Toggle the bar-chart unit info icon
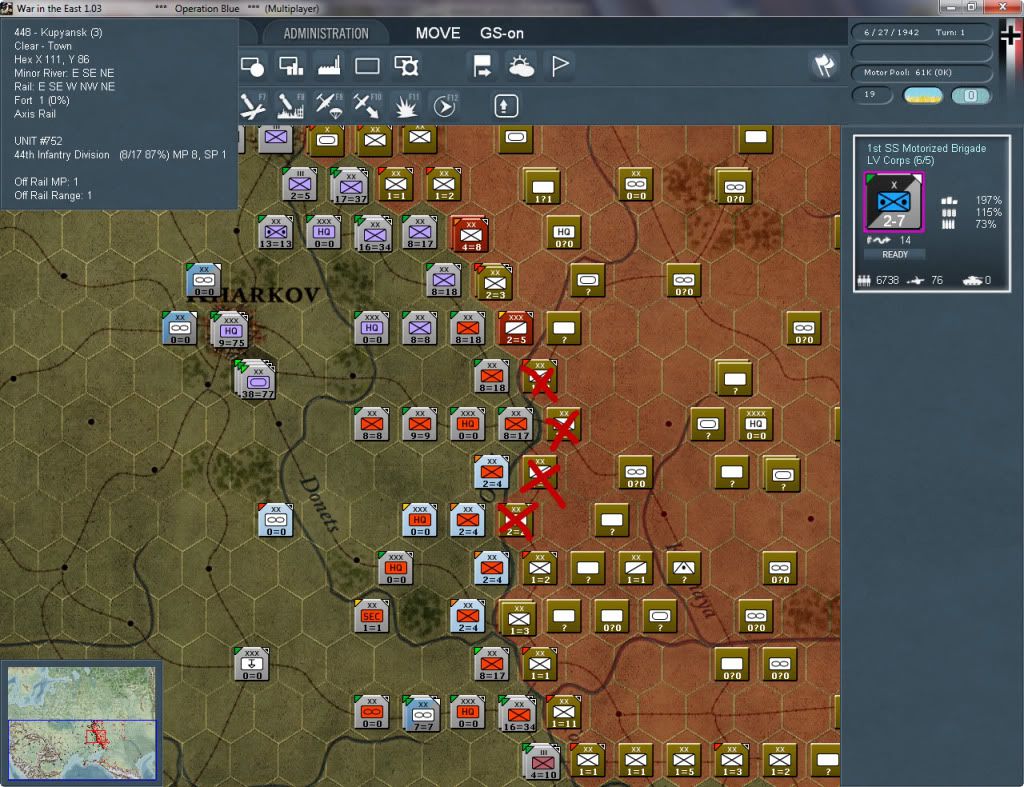Screen dimensions: 1024x787 tap(291, 66)
